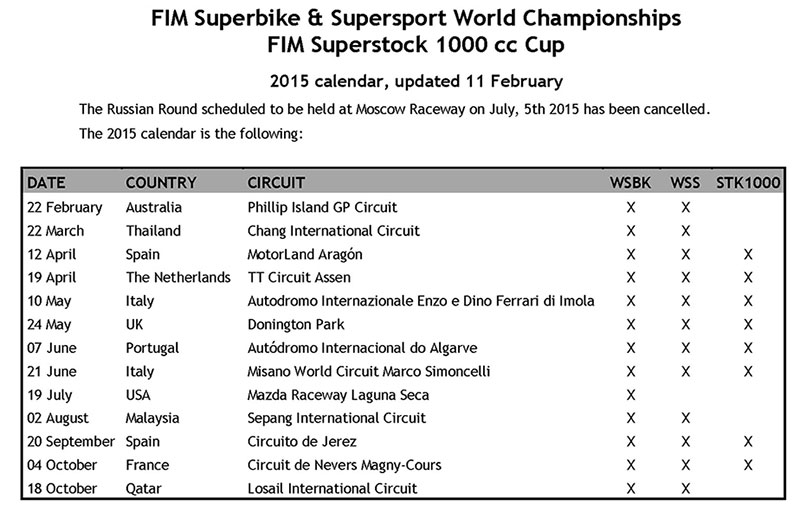Click the WSBK X for Laguna Seca

630,395
